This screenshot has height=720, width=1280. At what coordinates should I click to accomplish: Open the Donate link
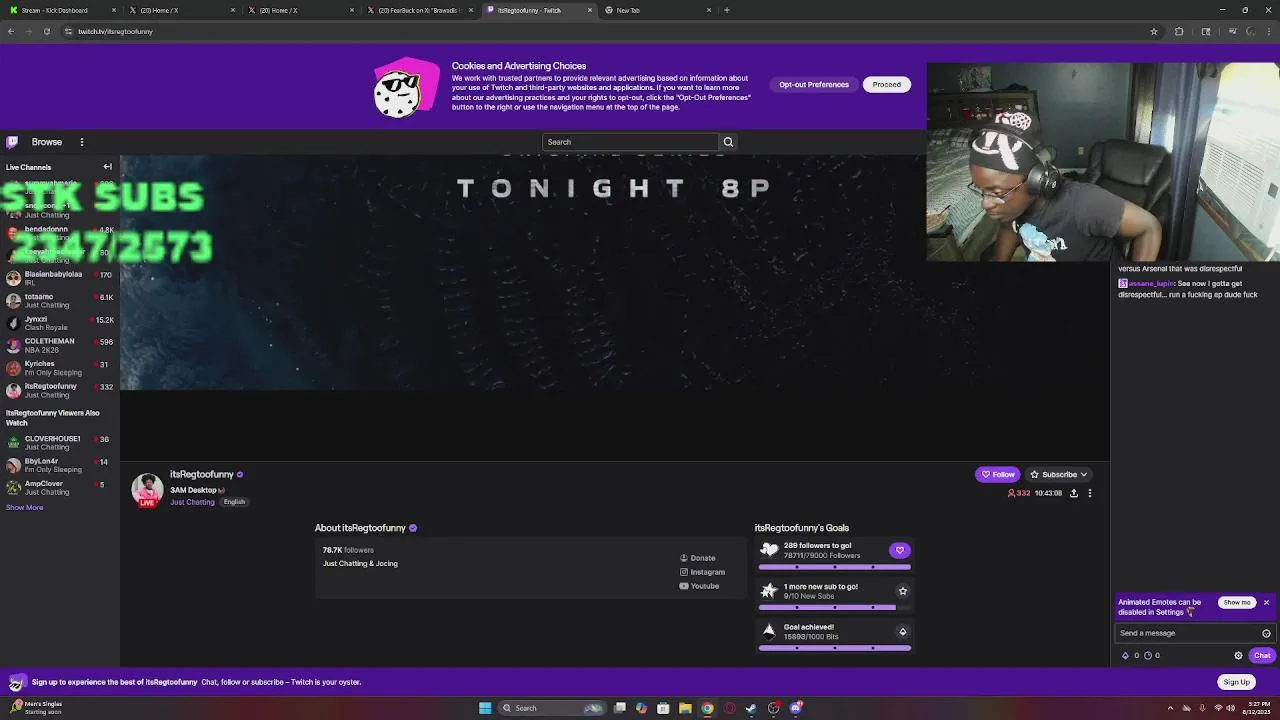(x=698, y=558)
